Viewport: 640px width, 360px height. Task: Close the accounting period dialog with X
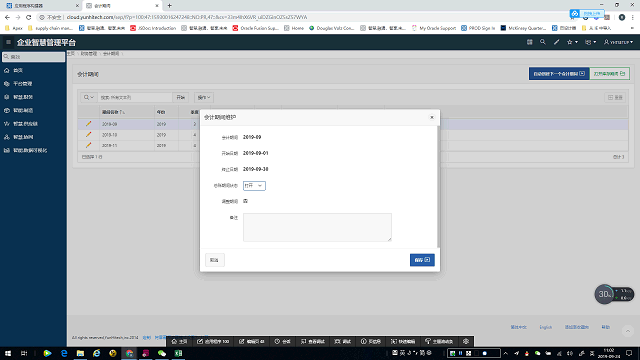tap(432, 117)
